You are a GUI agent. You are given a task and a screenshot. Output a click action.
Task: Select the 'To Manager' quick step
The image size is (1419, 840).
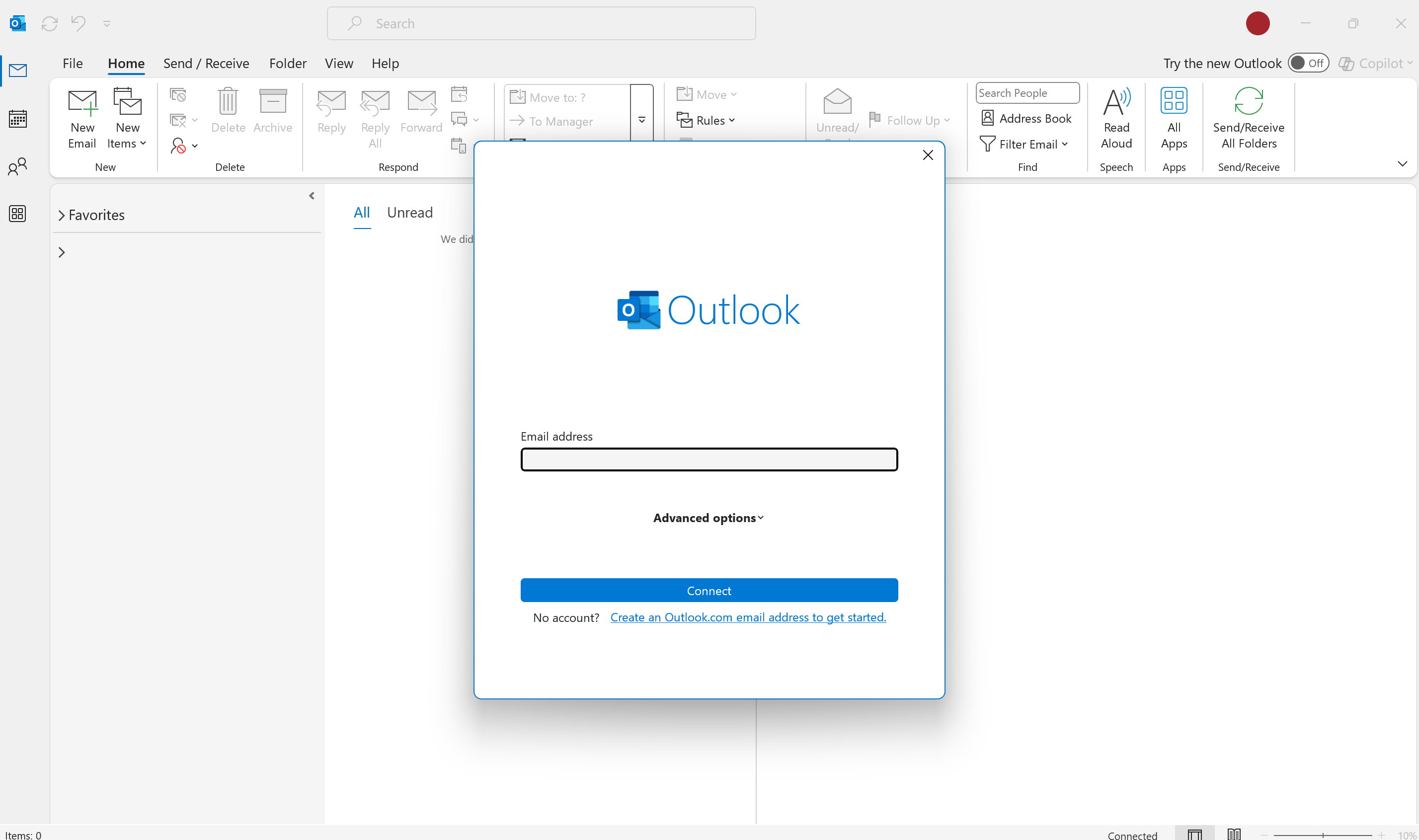click(x=567, y=121)
